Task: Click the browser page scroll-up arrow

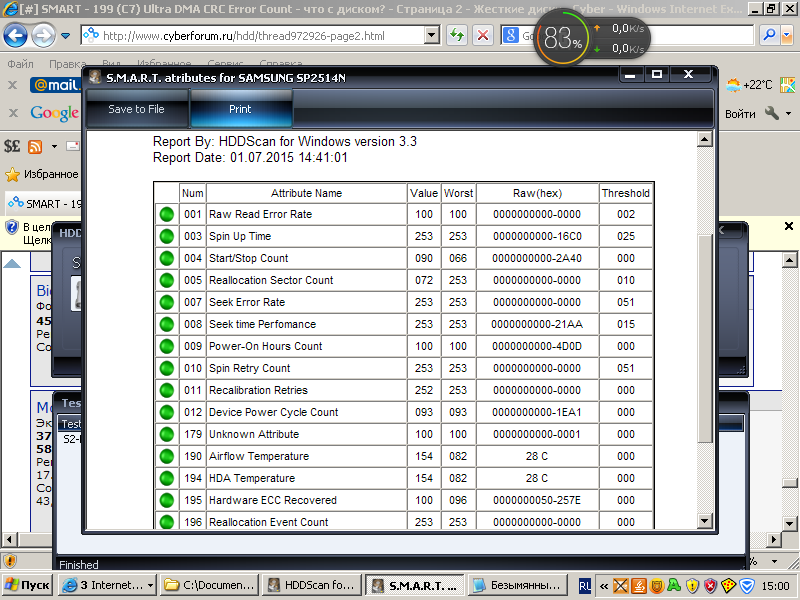Action: [789, 261]
